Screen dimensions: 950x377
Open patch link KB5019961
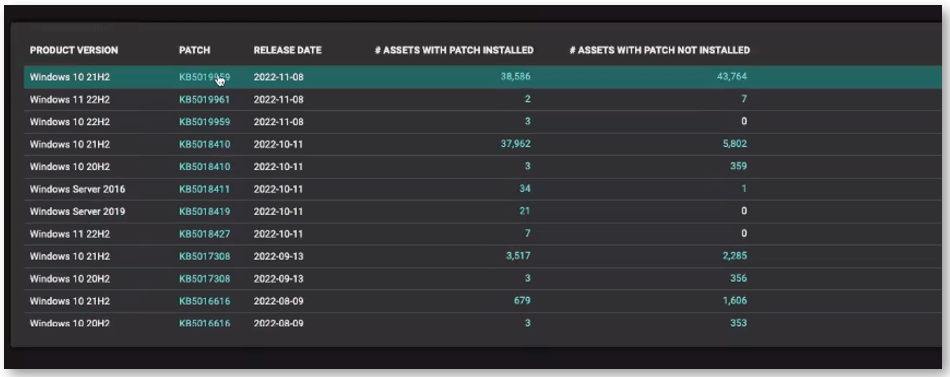pos(204,99)
